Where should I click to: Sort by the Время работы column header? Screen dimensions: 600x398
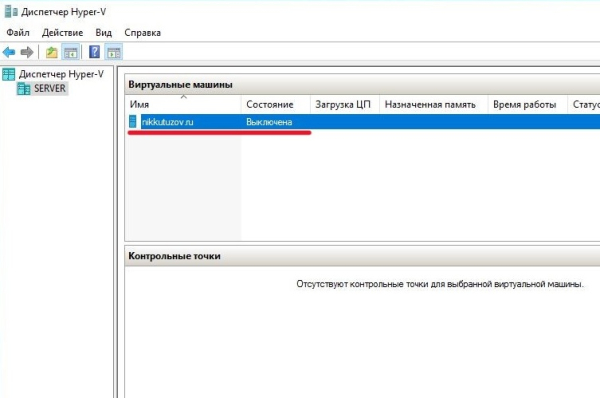point(527,104)
